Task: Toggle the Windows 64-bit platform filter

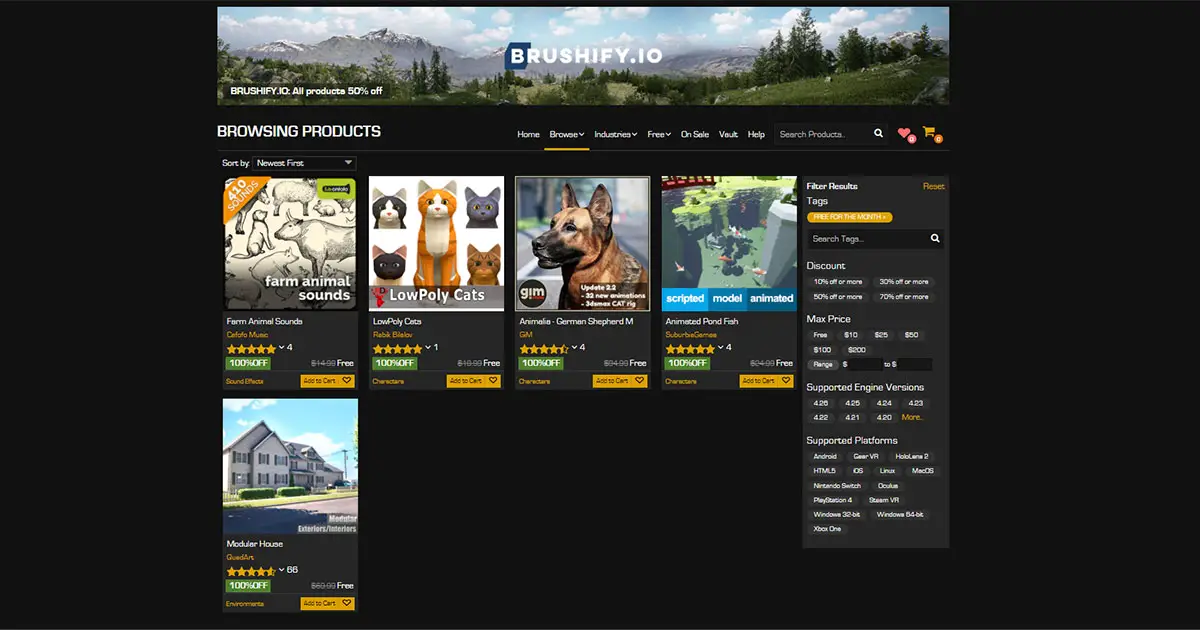Action: tap(900, 514)
